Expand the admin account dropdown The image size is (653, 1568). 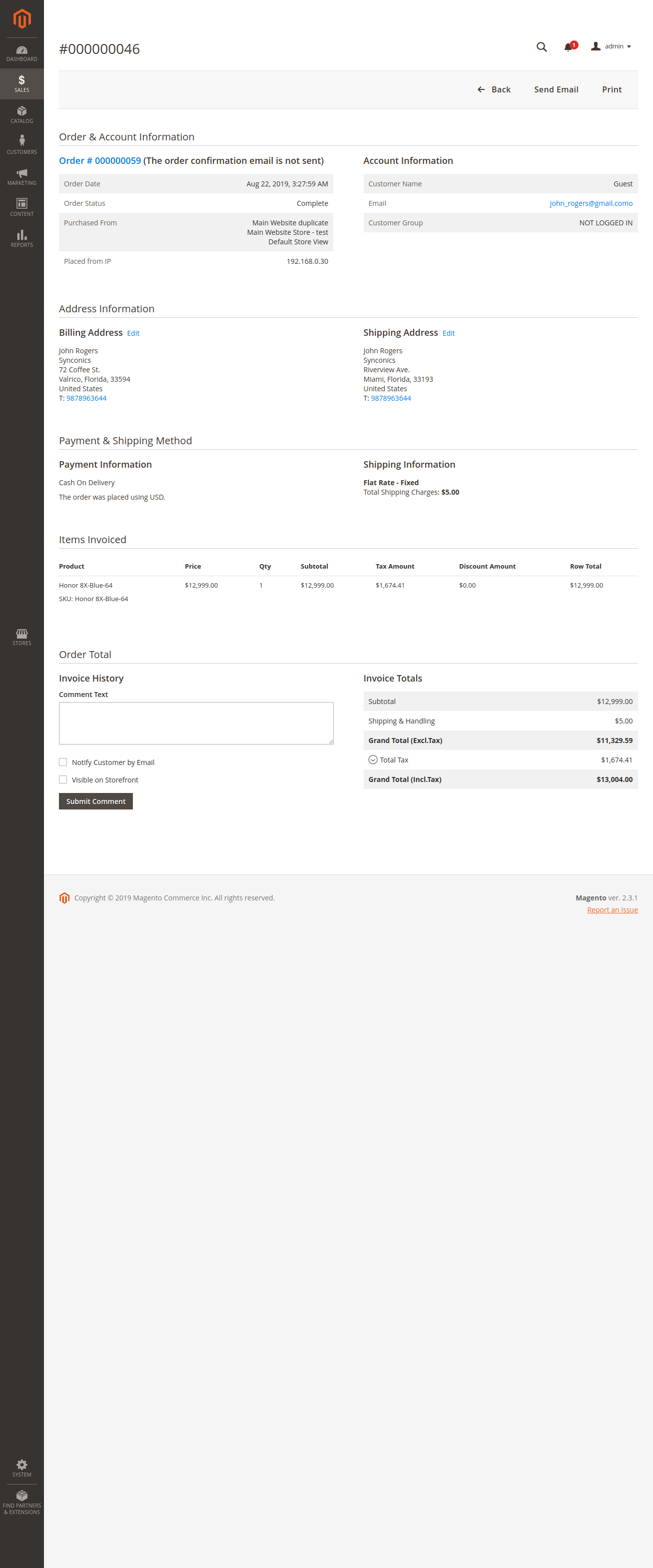[612, 47]
